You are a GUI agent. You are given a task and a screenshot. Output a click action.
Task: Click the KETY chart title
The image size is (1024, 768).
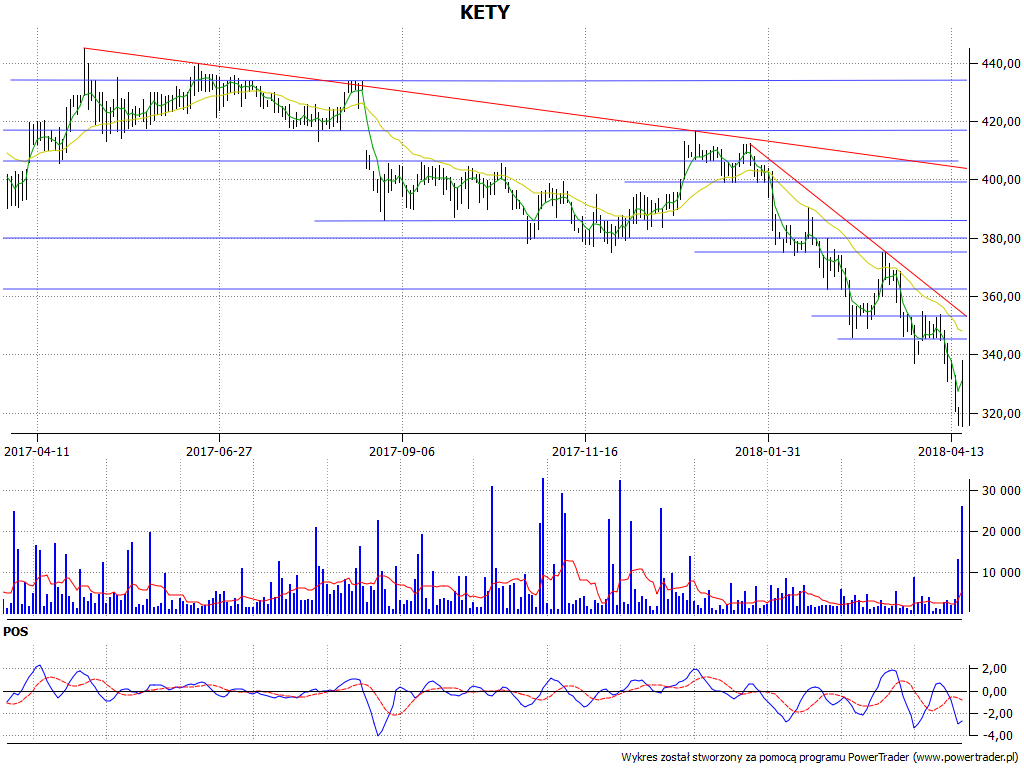coord(485,12)
